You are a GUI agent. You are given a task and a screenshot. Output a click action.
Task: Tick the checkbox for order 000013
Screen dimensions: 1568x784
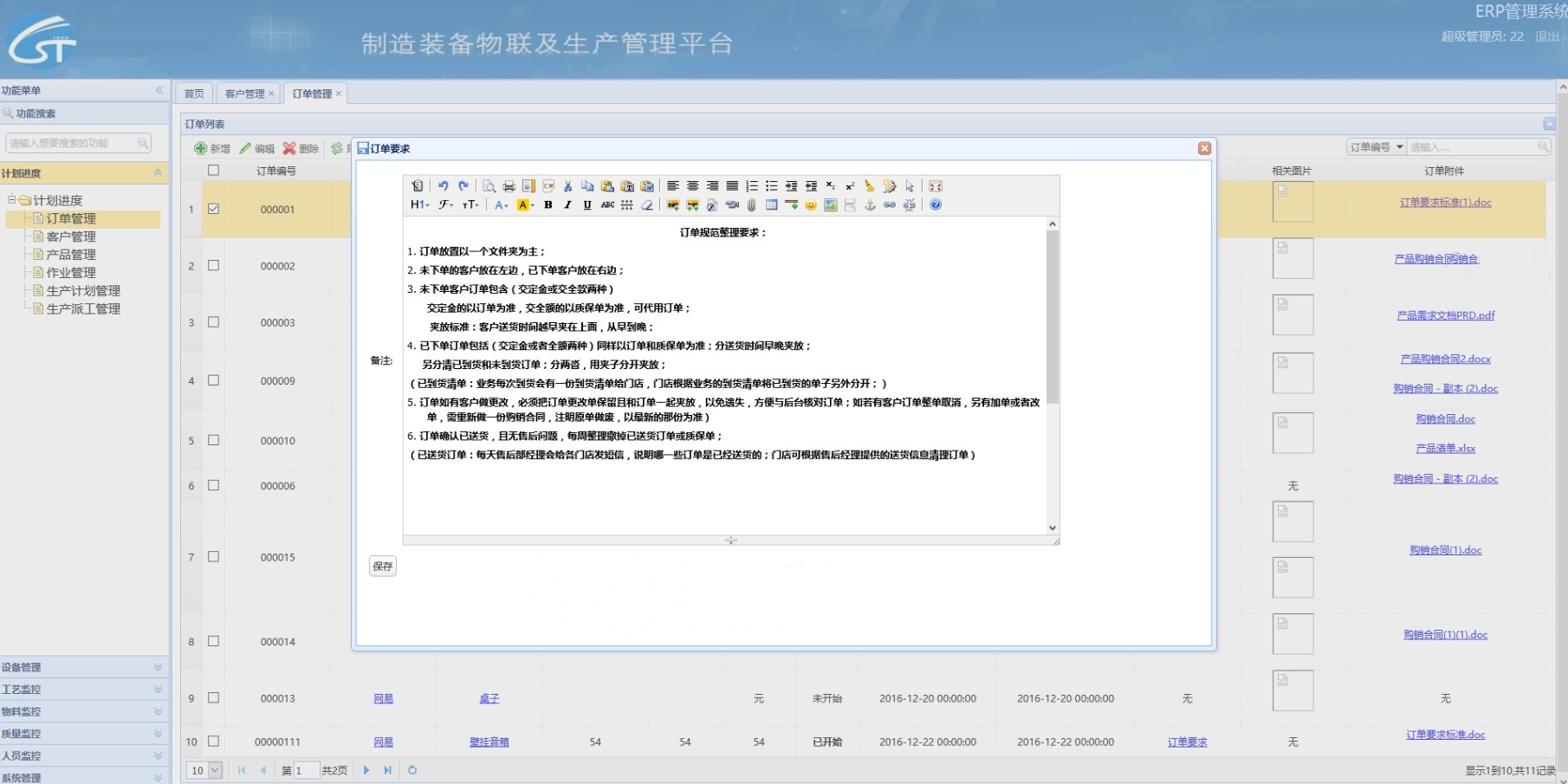point(213,697)
